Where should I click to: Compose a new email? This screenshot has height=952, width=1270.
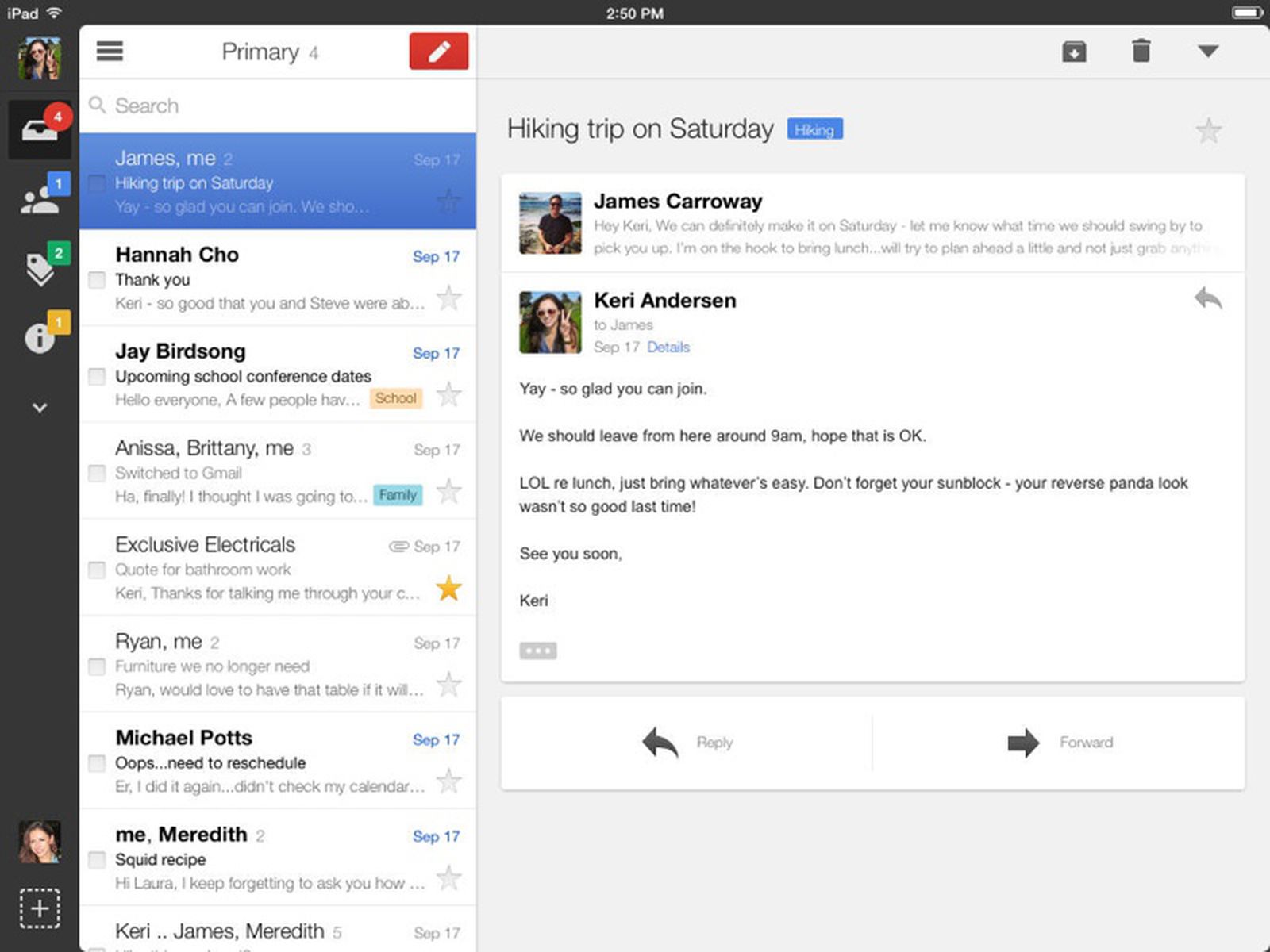click(x=438, y=50)
